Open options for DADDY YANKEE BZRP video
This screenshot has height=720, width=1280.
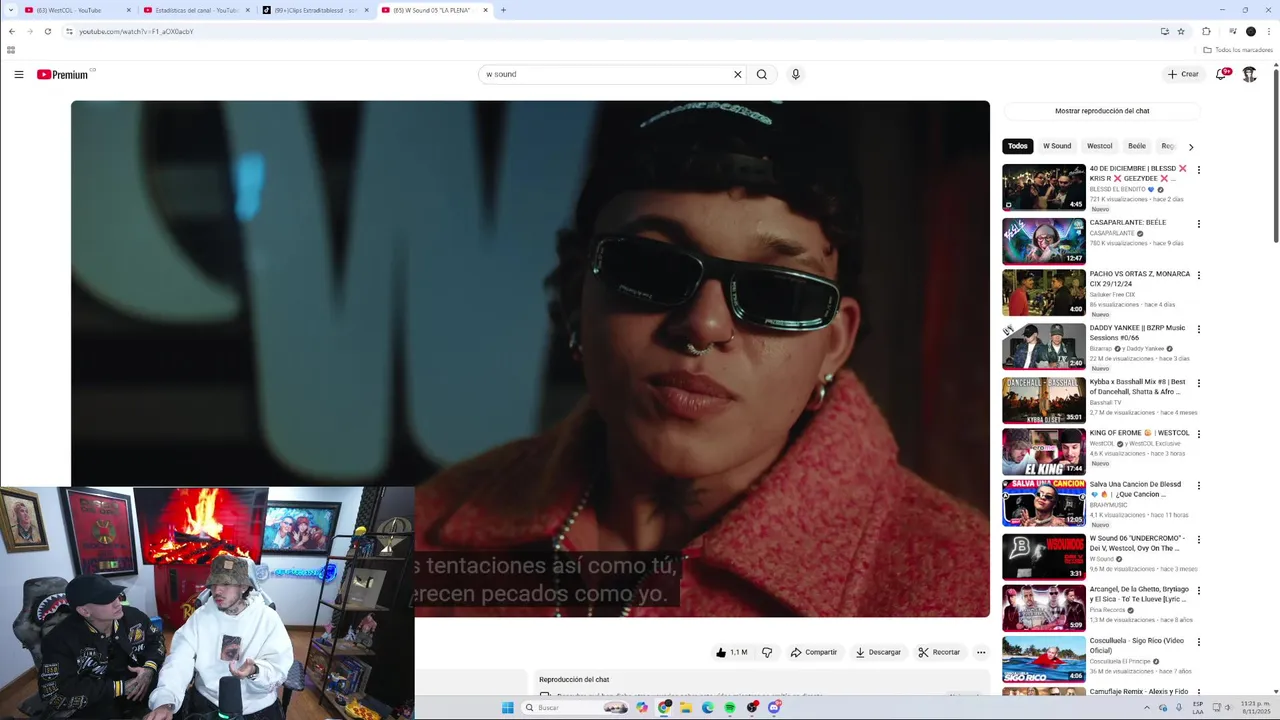(x=1198, y=329)
